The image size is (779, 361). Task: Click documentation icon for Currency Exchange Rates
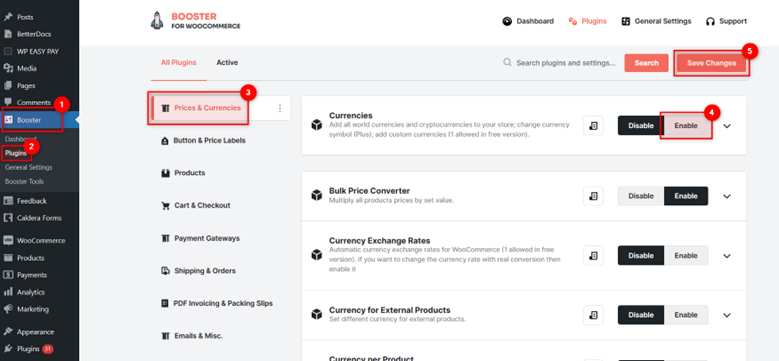[593, 256]
